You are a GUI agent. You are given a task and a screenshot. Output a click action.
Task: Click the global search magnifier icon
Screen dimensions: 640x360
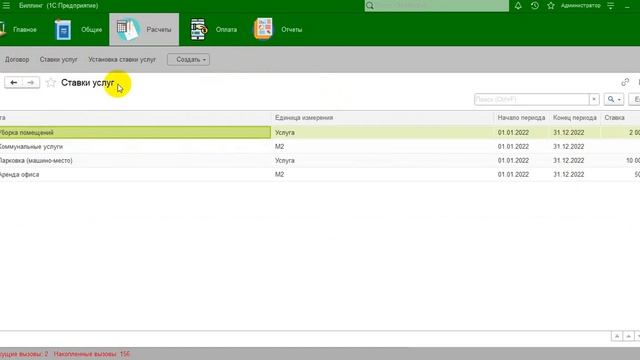[370, 6]
